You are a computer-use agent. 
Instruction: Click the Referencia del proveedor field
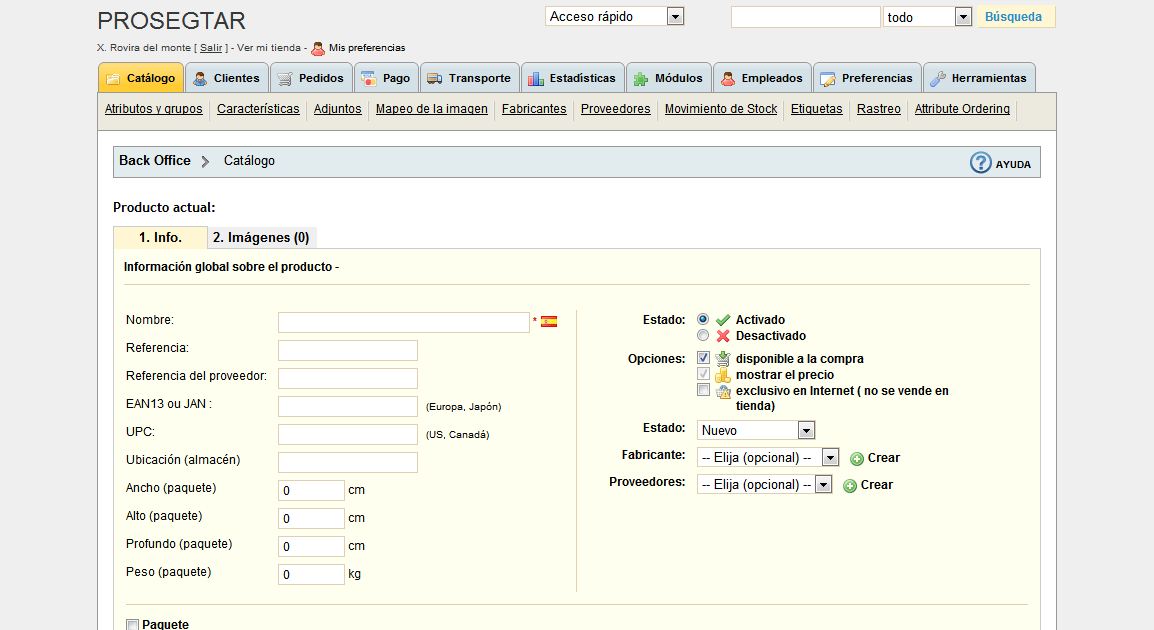pyautogui.click(x=347, y=378)
